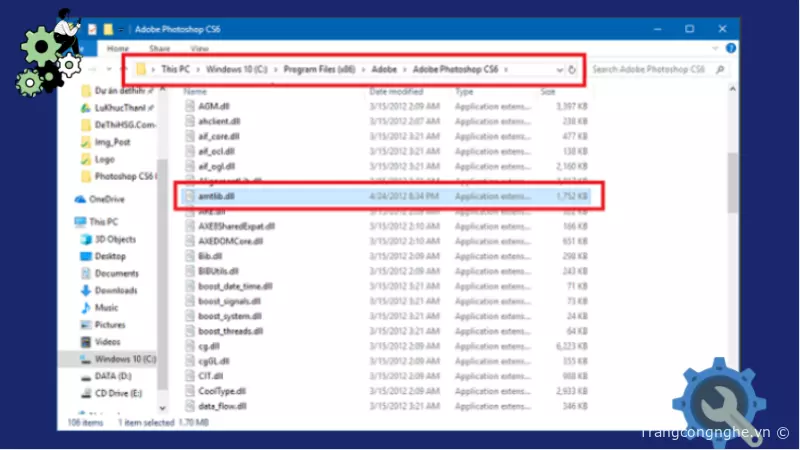Open the Home ribbon tab
This screenshot has height=450, width=800.
pos(118,47)
